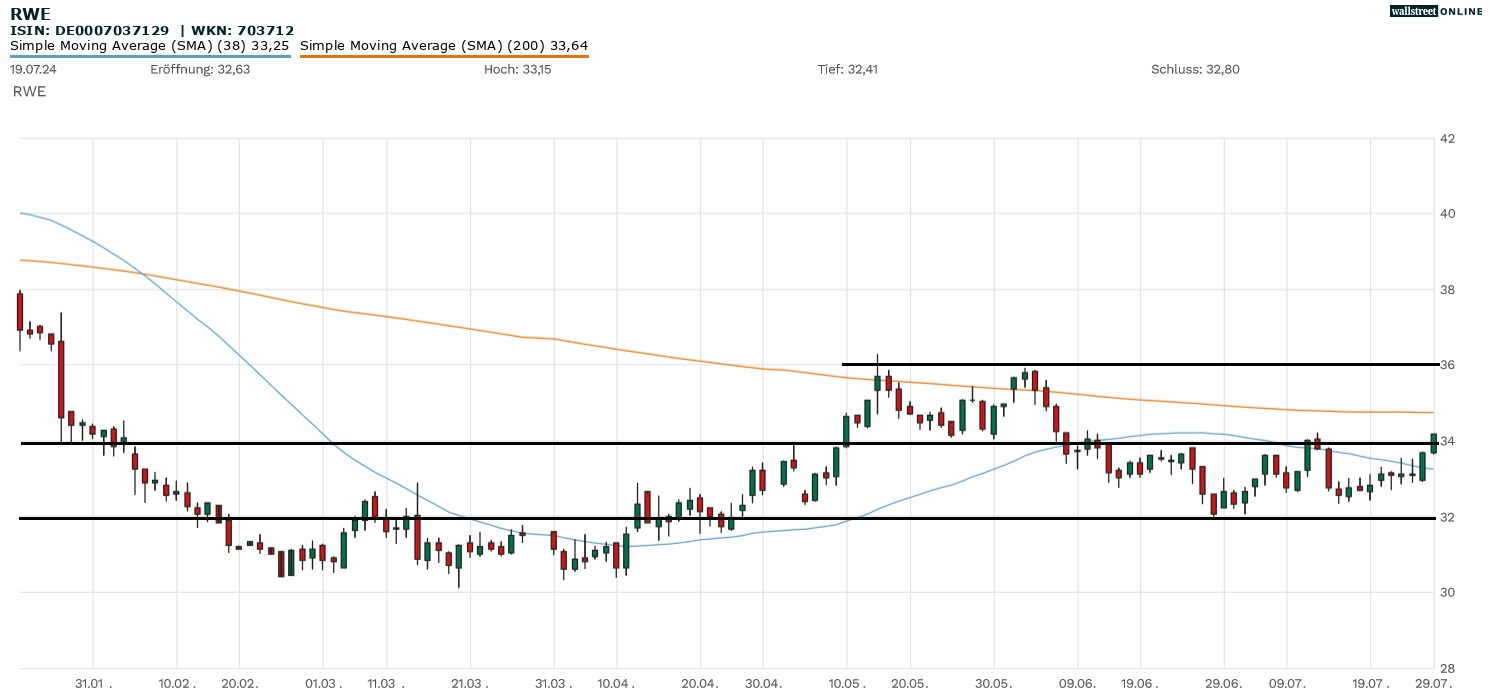Click the 29.07. date on the x-axis
The height and width of the screenshot is (689, 1490).
click(1434, 682)
